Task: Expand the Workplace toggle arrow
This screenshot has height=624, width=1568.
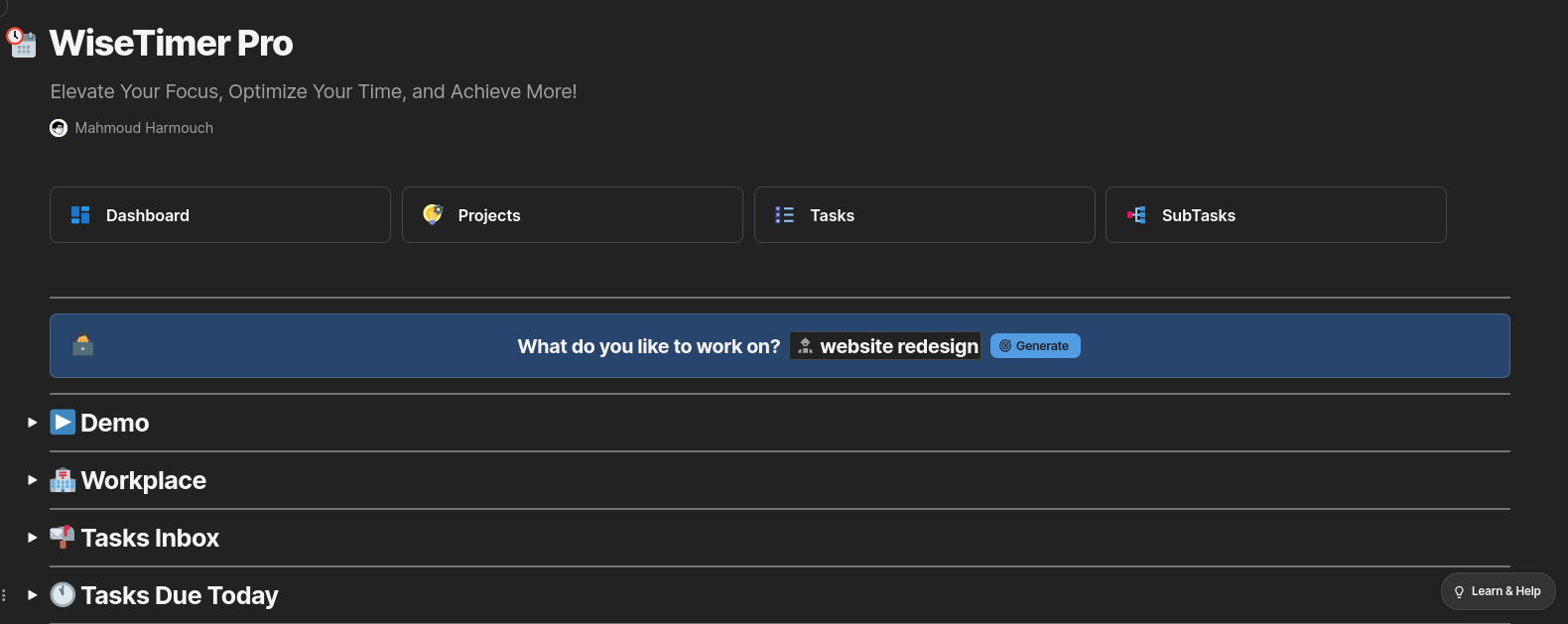Action: coord(33,480)
